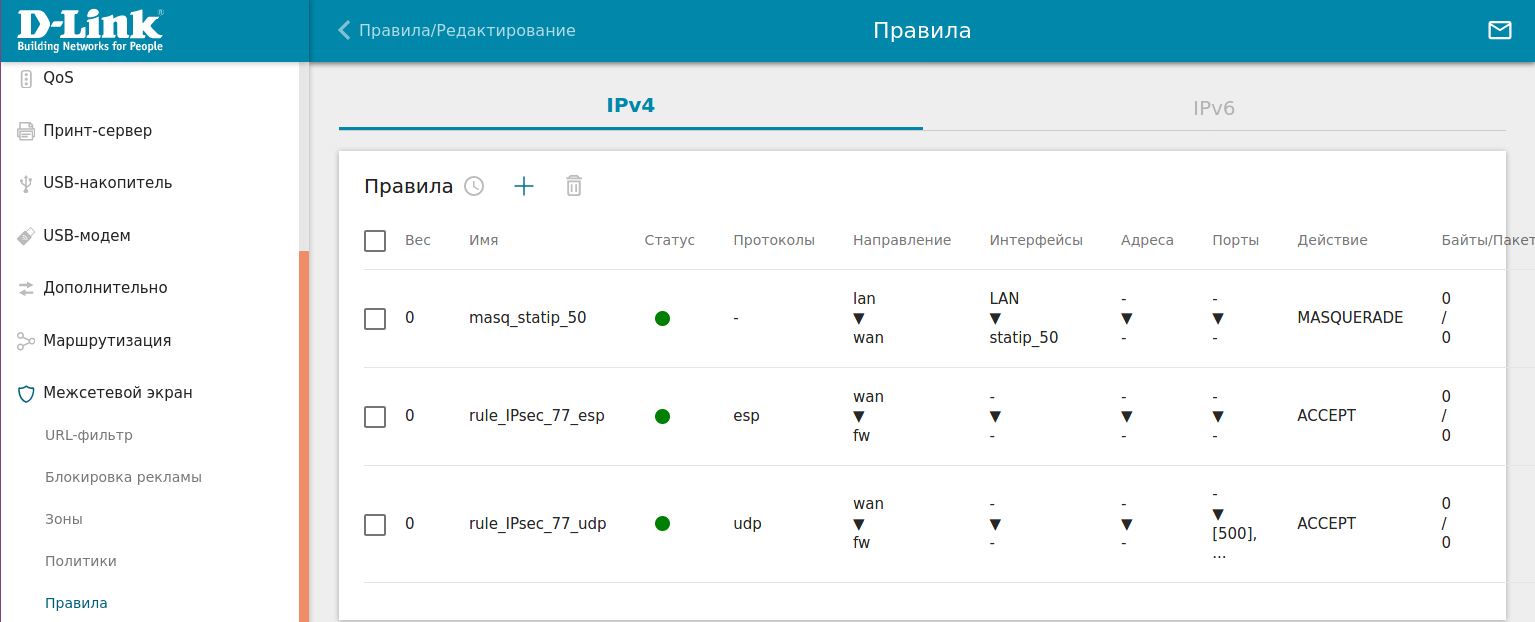Expand the USB-модем sidebar section
Viewport: 1535px width, 622px height.
(87, 236)
